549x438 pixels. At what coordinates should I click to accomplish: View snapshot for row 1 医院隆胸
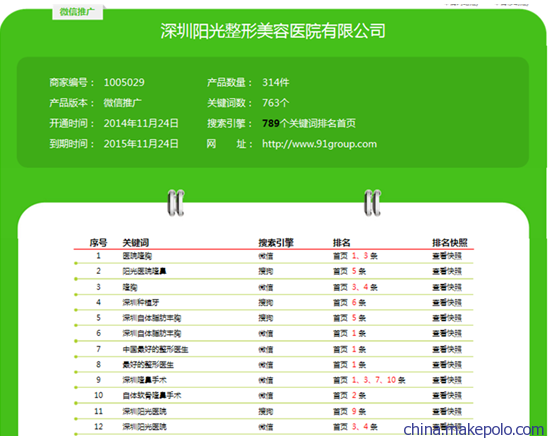[x=447, y=256]
